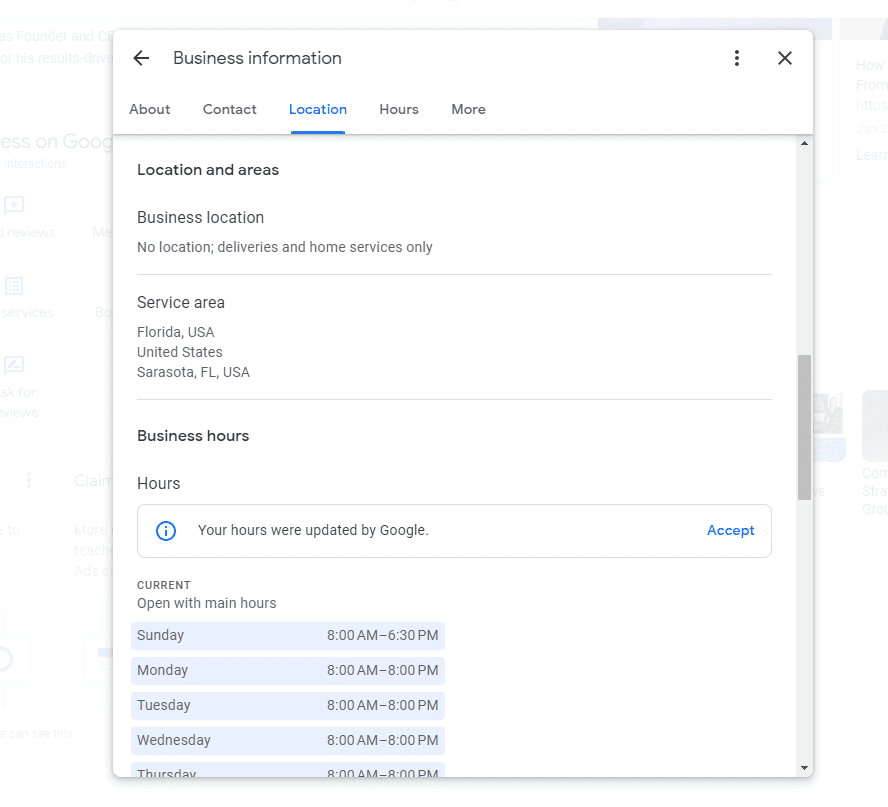Select the read reviews icon in left sidebar
Viewport: 888px width, 807px height.
click(13, 205)
